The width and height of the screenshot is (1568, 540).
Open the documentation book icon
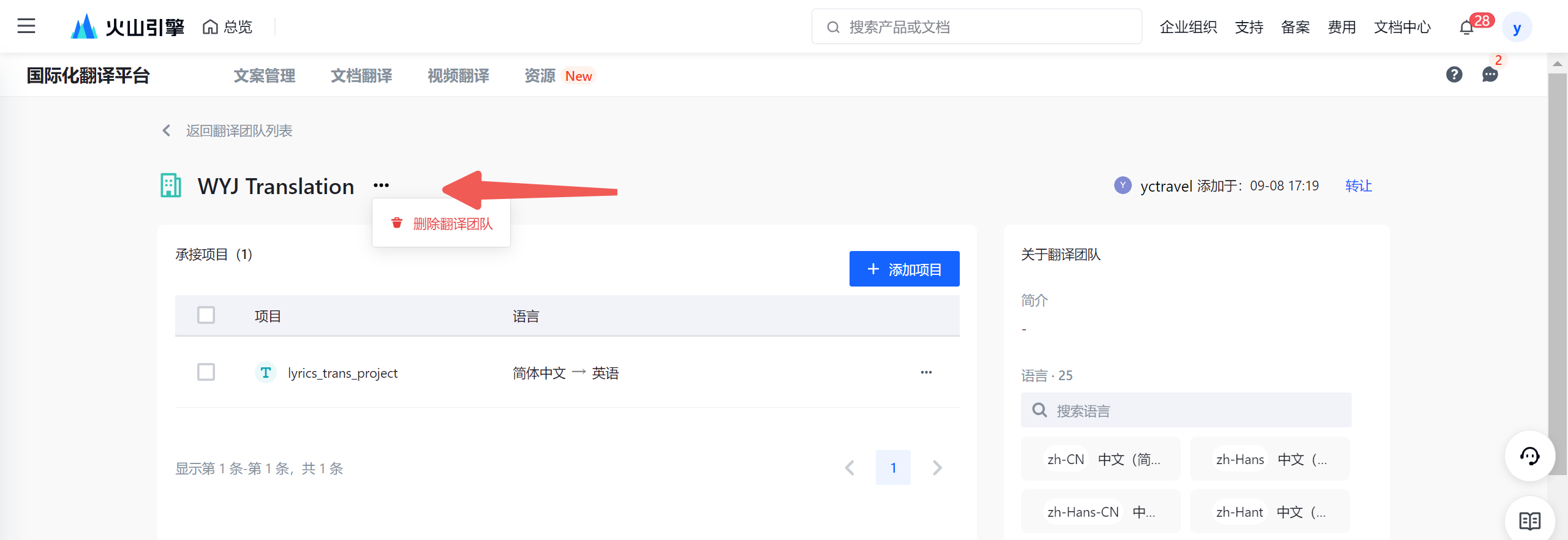pyautogui.click(x=1529, y=520)
